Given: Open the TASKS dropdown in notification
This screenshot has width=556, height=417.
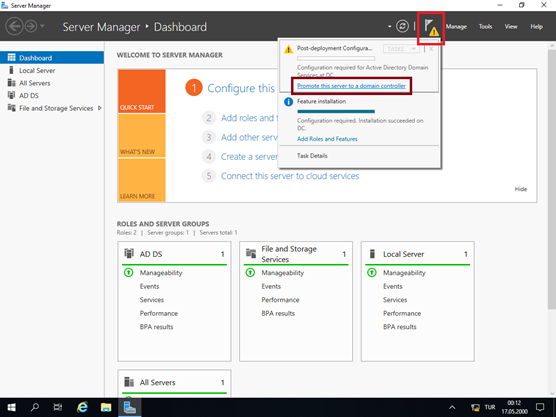Looking at the screenshot, I should pyautogui.click(x=401, y=49).
